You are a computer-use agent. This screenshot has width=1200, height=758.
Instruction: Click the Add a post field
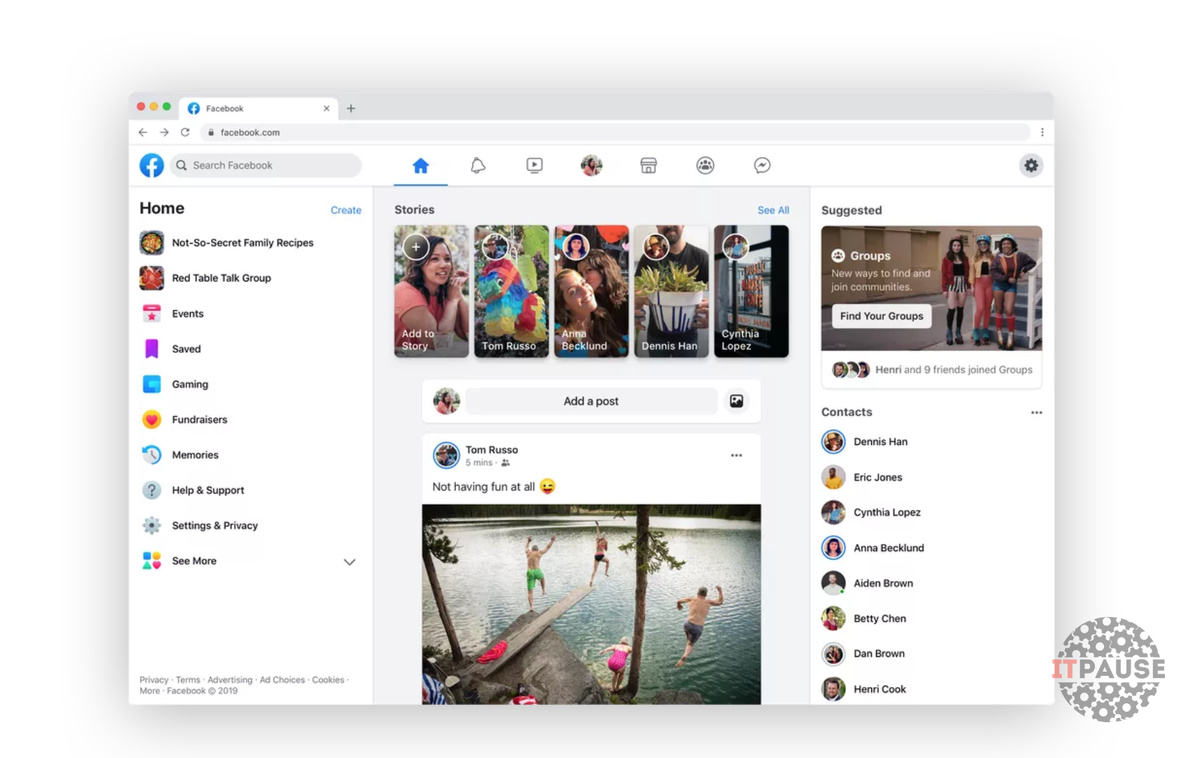pyautogui.click(x=591, y=401)
